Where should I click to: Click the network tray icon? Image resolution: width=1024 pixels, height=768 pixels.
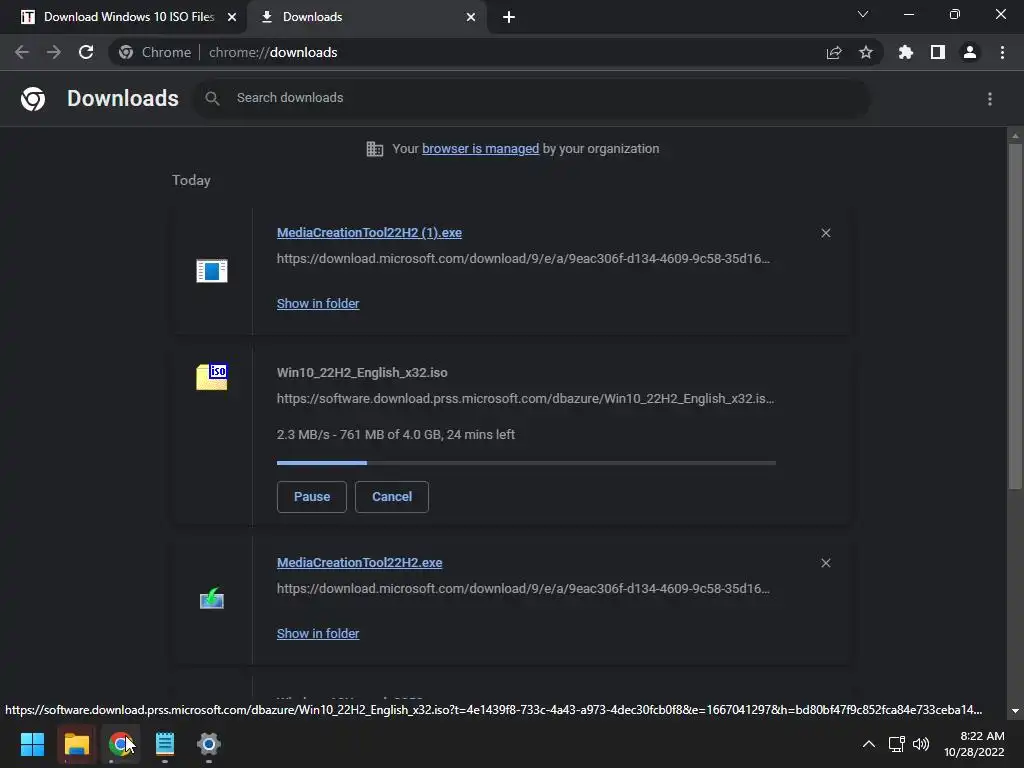click(897, 744)
